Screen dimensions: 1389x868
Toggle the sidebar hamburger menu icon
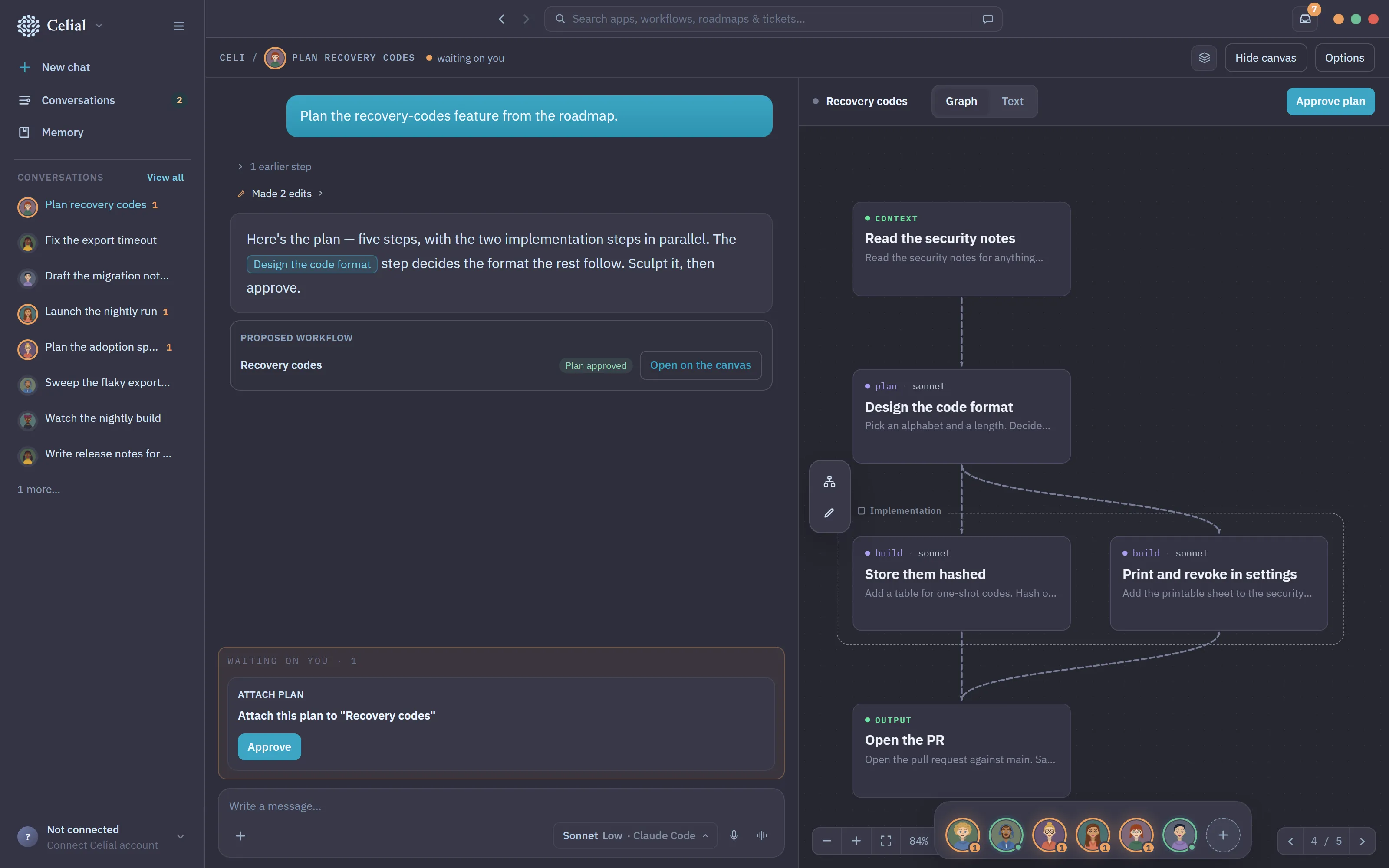(x=178, y=26)
